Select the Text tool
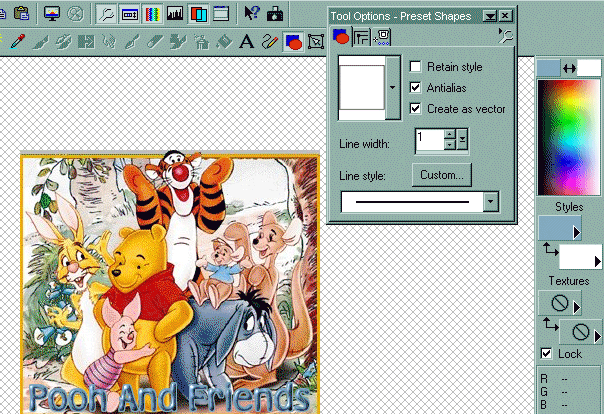 coord(247,42)
